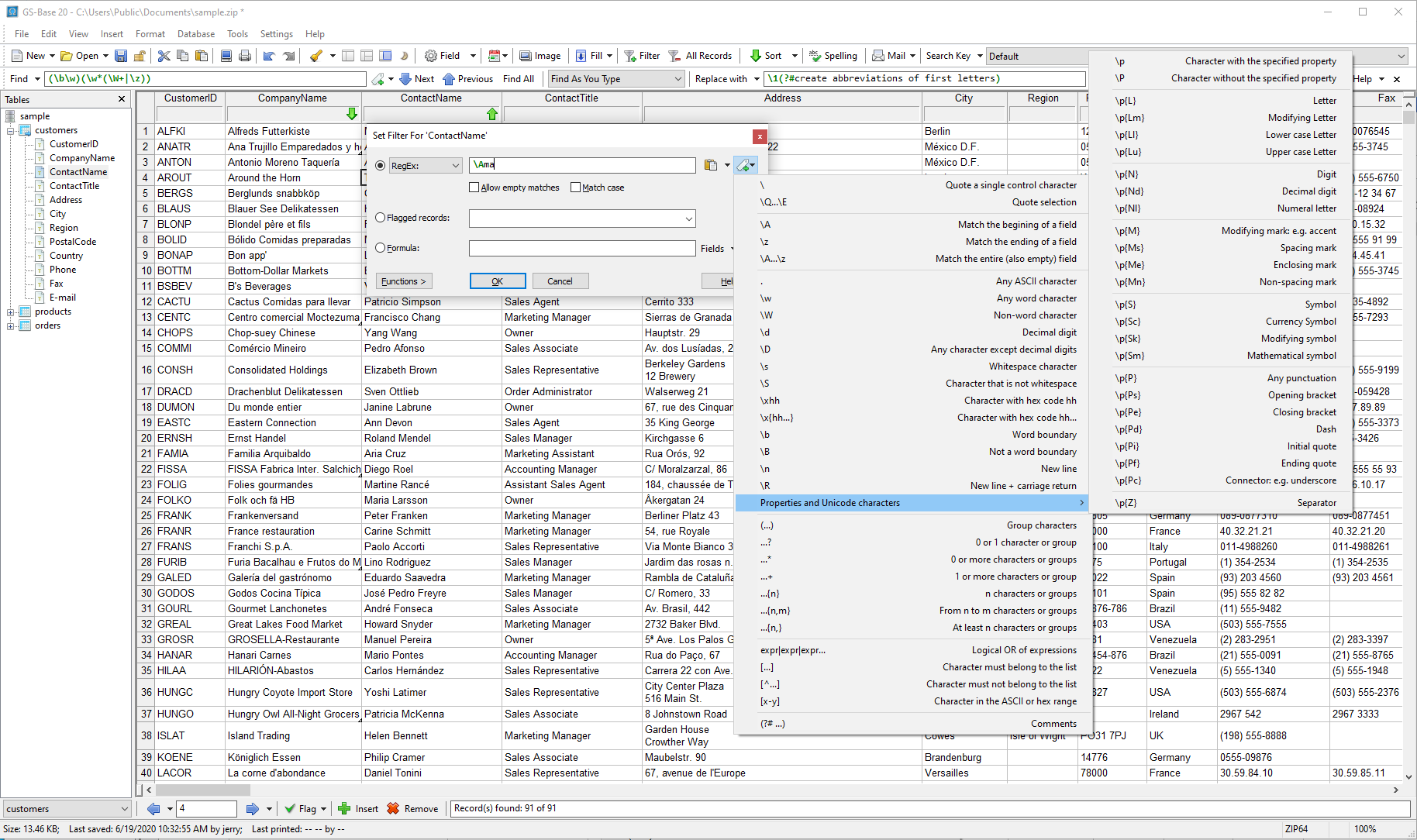Click the Flag button

[x=300, y=808]
